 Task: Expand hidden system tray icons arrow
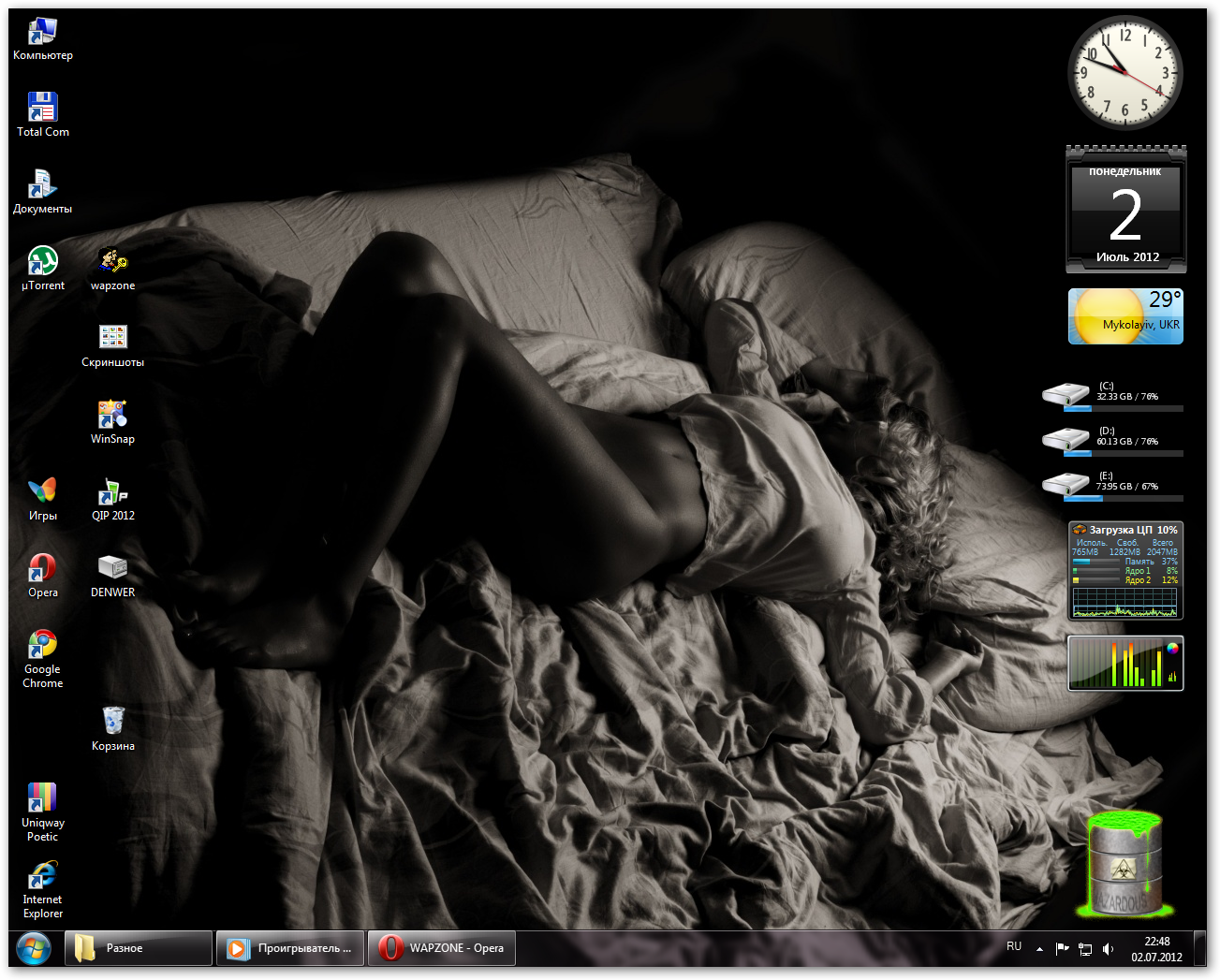[x=1039, y=948]
